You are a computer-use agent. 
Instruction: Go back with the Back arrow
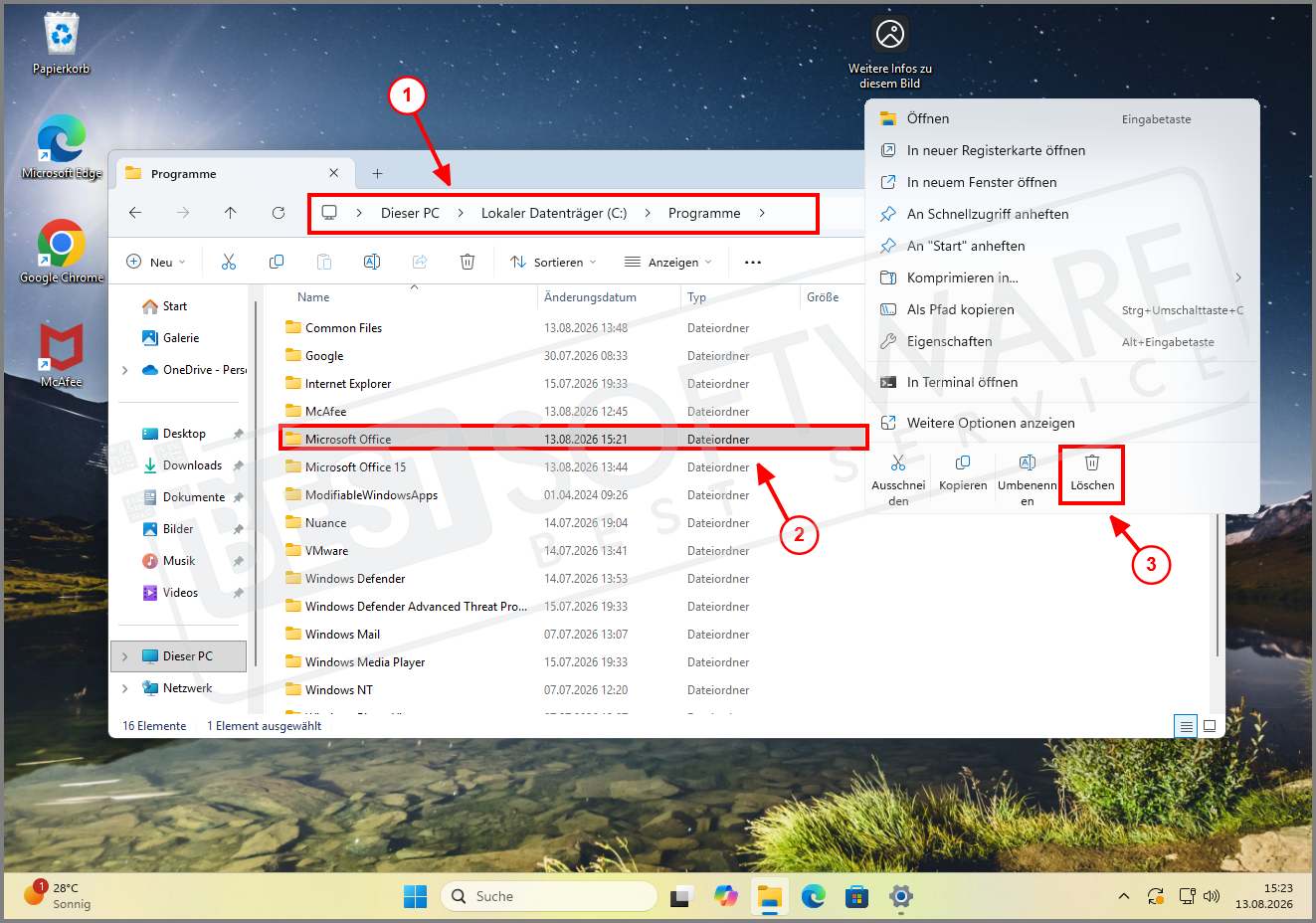tap(135, 213)
